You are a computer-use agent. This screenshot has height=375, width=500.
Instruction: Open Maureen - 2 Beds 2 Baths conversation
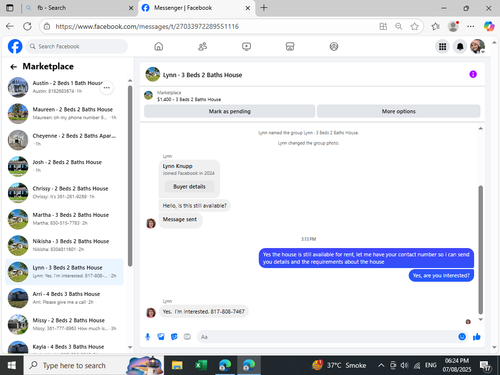pos(64,113)
